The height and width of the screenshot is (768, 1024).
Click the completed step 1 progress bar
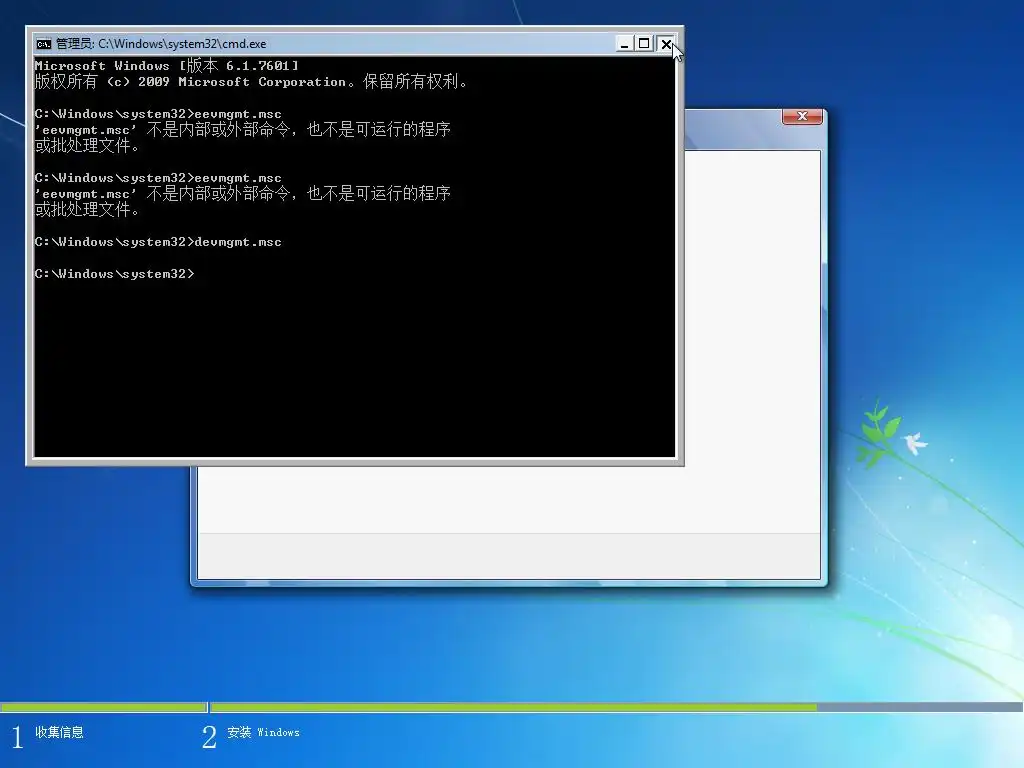[x=103, y=707]
